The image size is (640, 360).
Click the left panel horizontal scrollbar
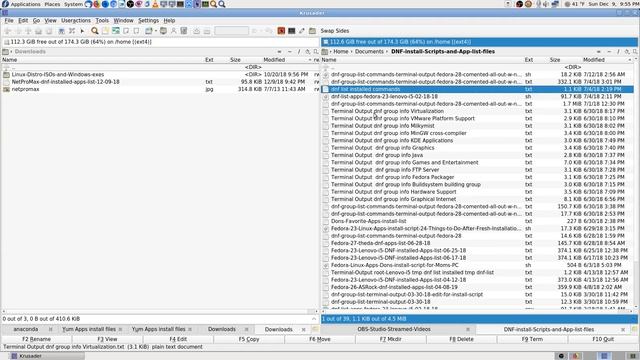pyautogui.click(x=160, y=311)
